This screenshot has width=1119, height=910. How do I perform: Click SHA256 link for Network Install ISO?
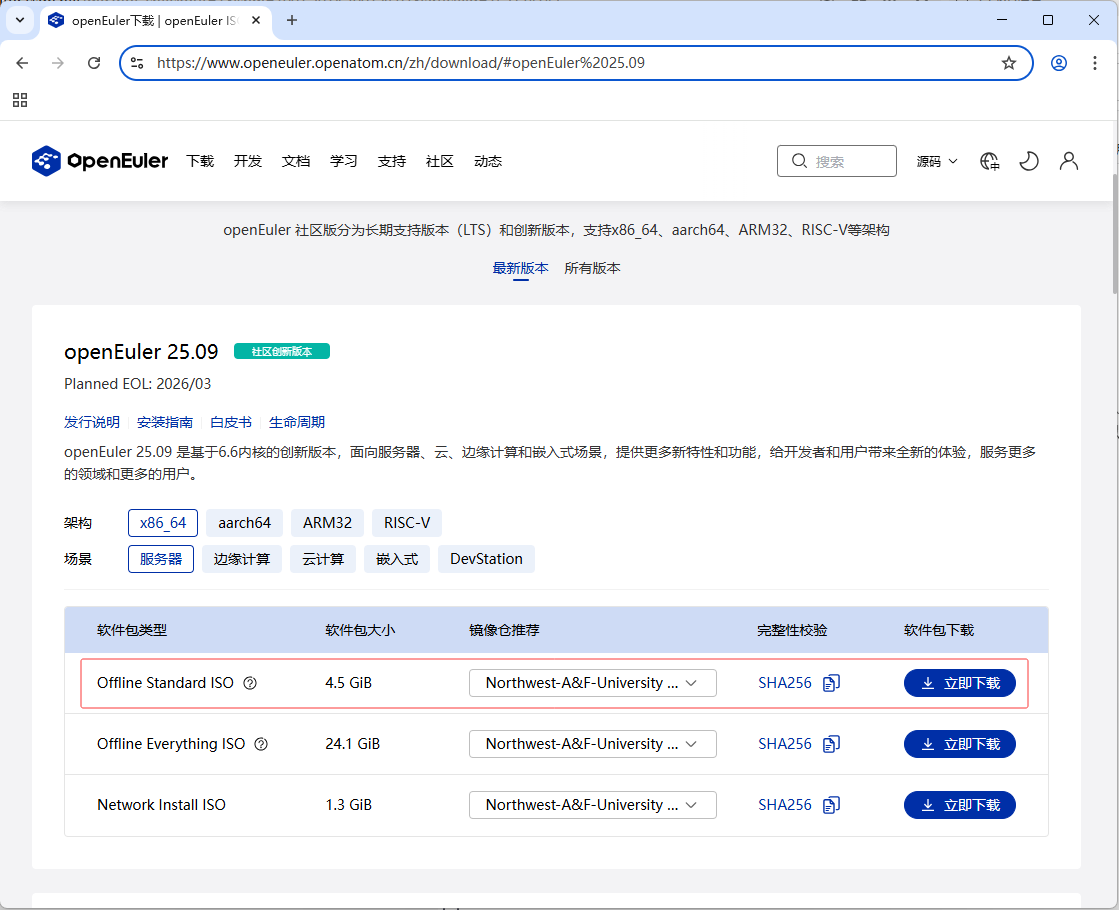[x=784, y=805]
